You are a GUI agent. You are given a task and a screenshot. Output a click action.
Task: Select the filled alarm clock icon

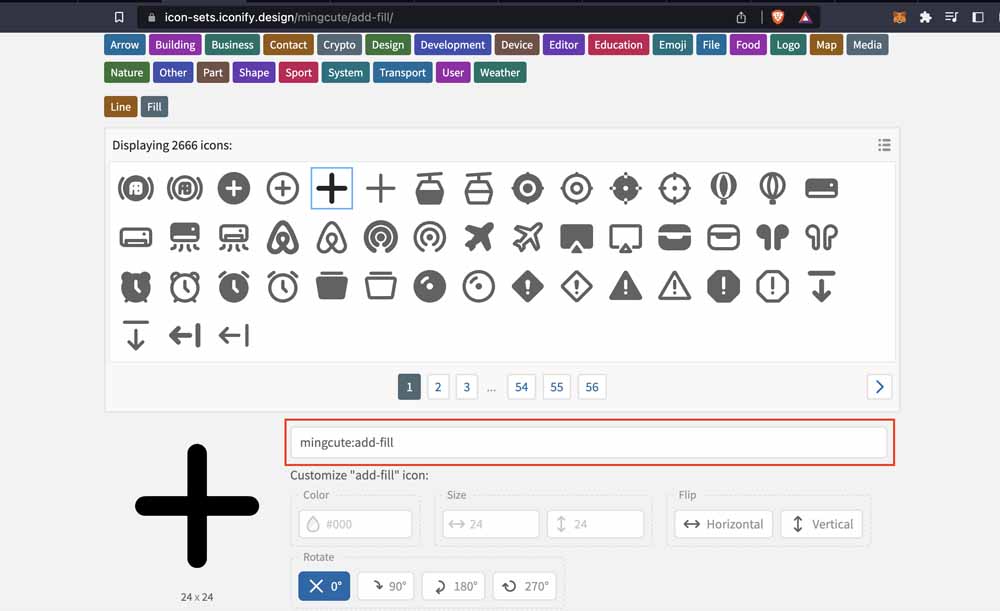pyautogui.click(x=135, y=287)
